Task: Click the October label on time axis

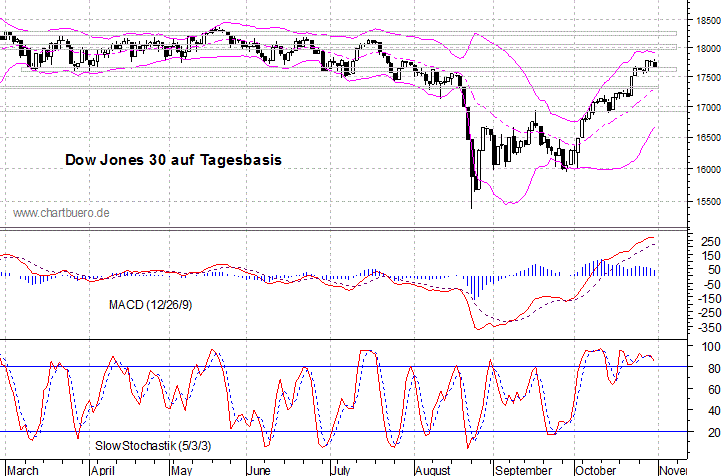Action: [x=595, y=470]
